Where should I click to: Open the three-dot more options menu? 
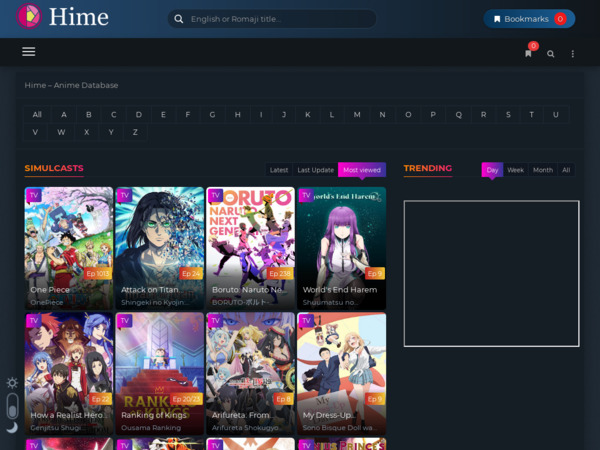(x=572, y=54)
